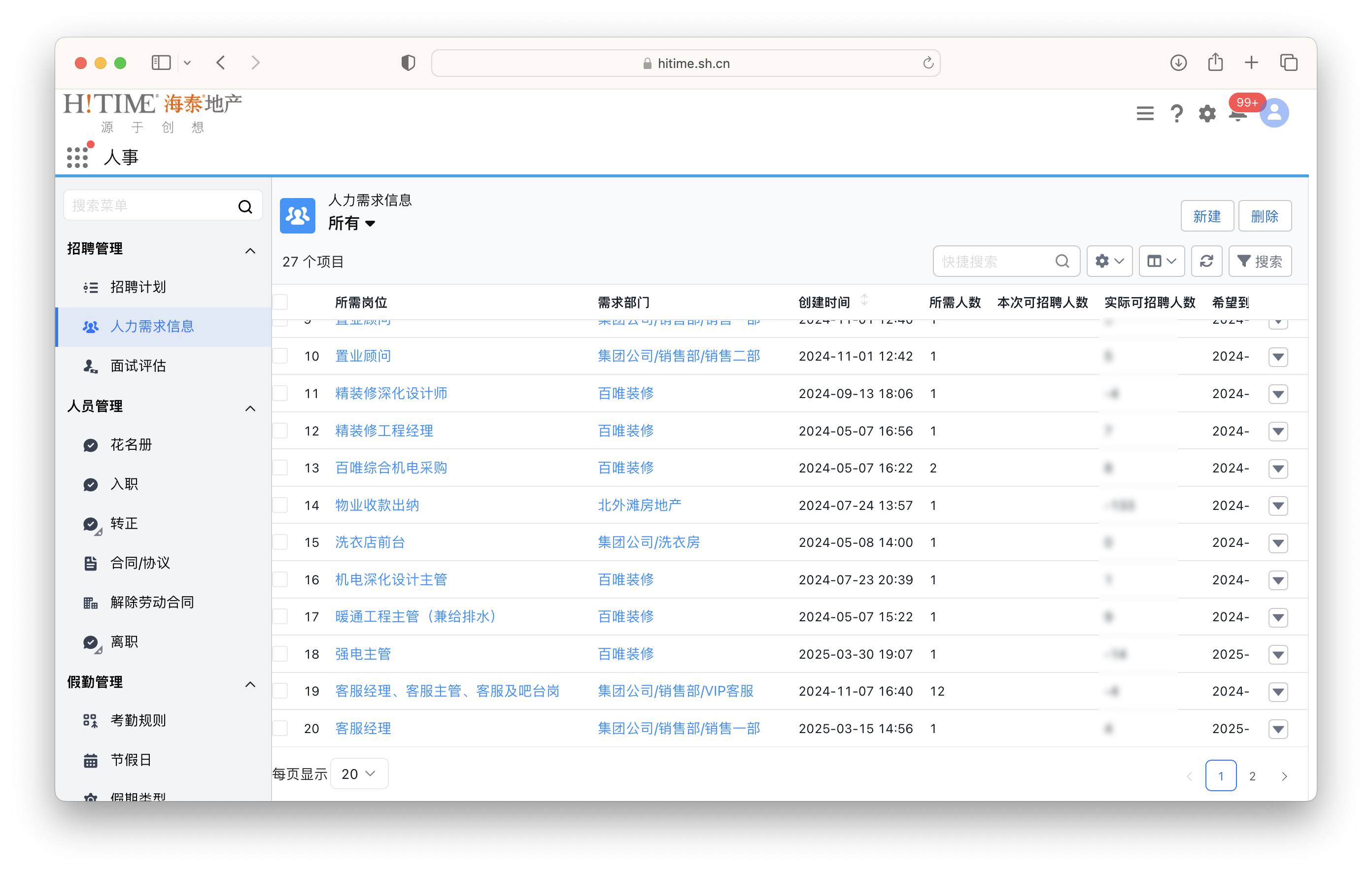The height and width of the screenshot is (874, 1372).
Task: Go back with Safari back arrow
Action: tap(221, 63)
